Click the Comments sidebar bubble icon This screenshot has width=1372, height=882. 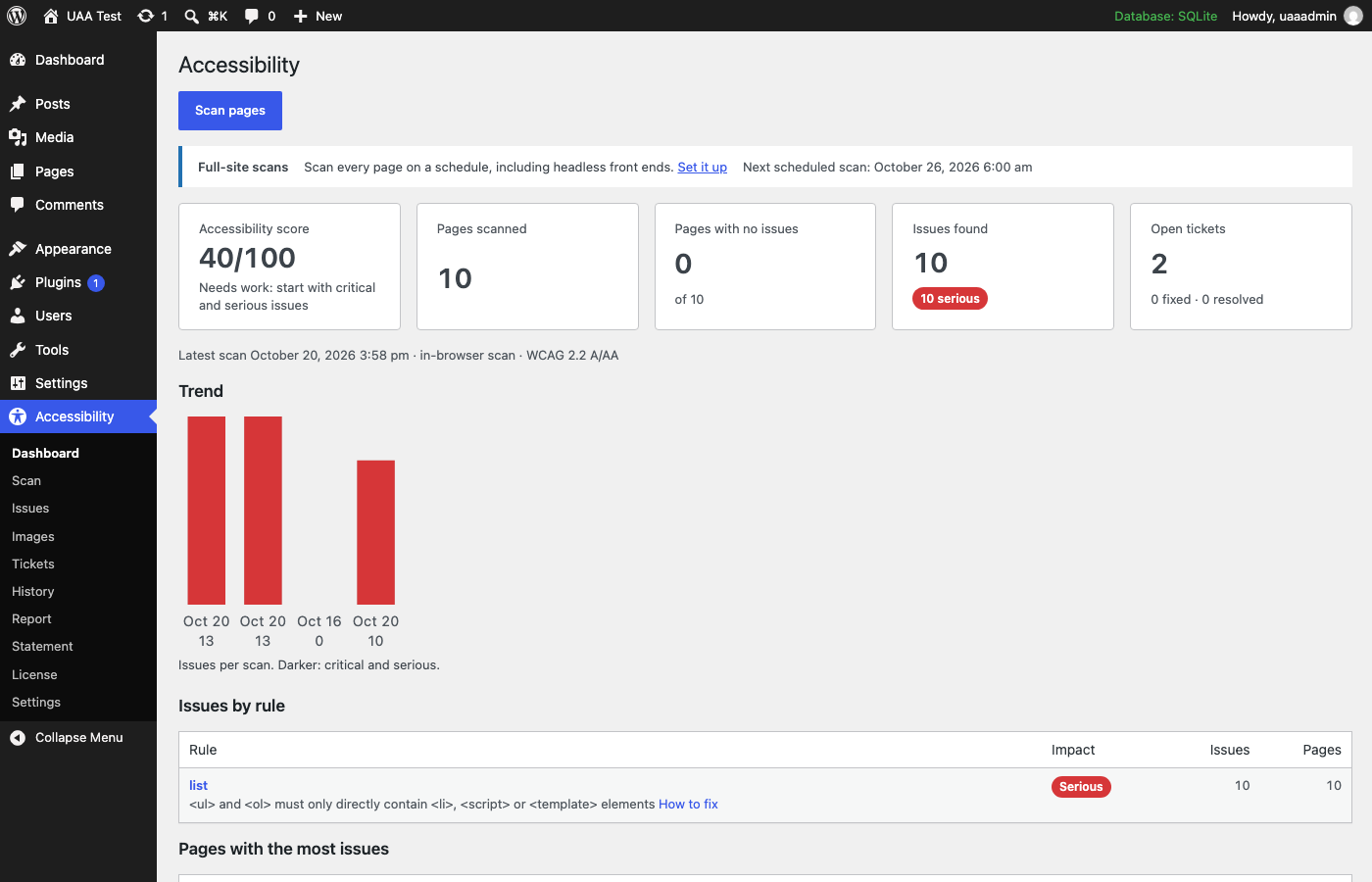(x=18, y=205)
